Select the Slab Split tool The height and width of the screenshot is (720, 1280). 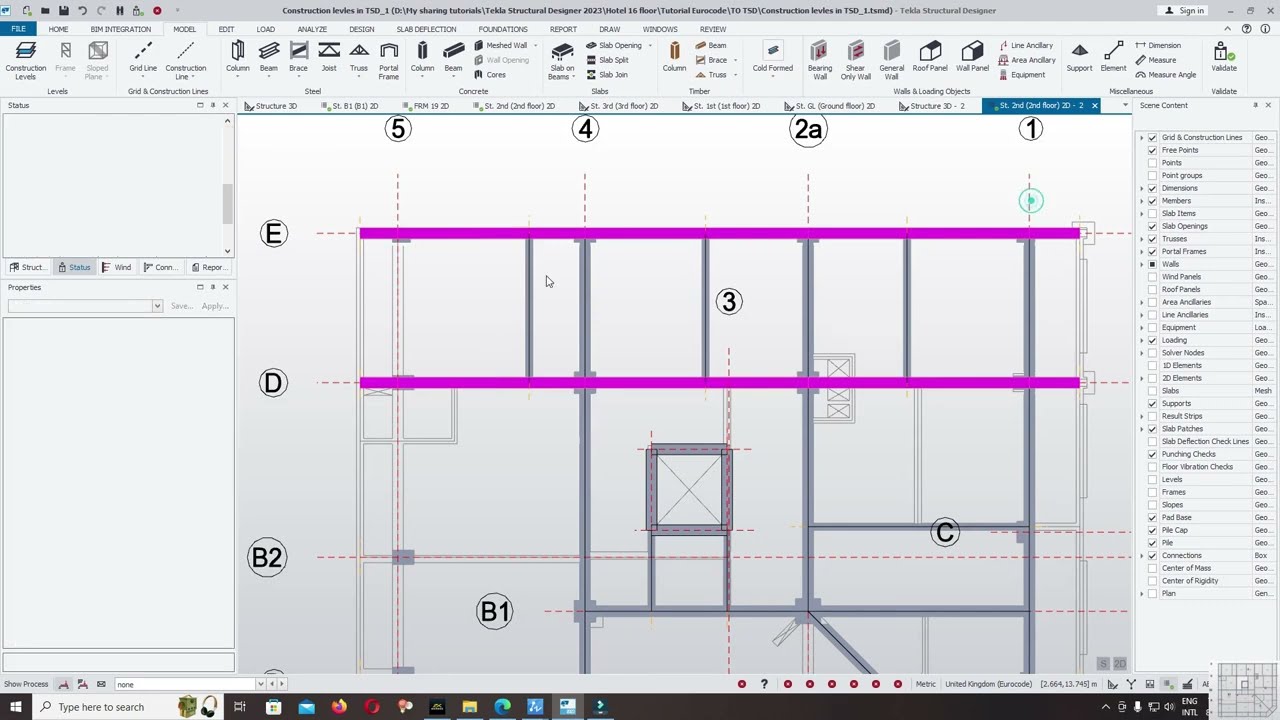coord(608,60)
